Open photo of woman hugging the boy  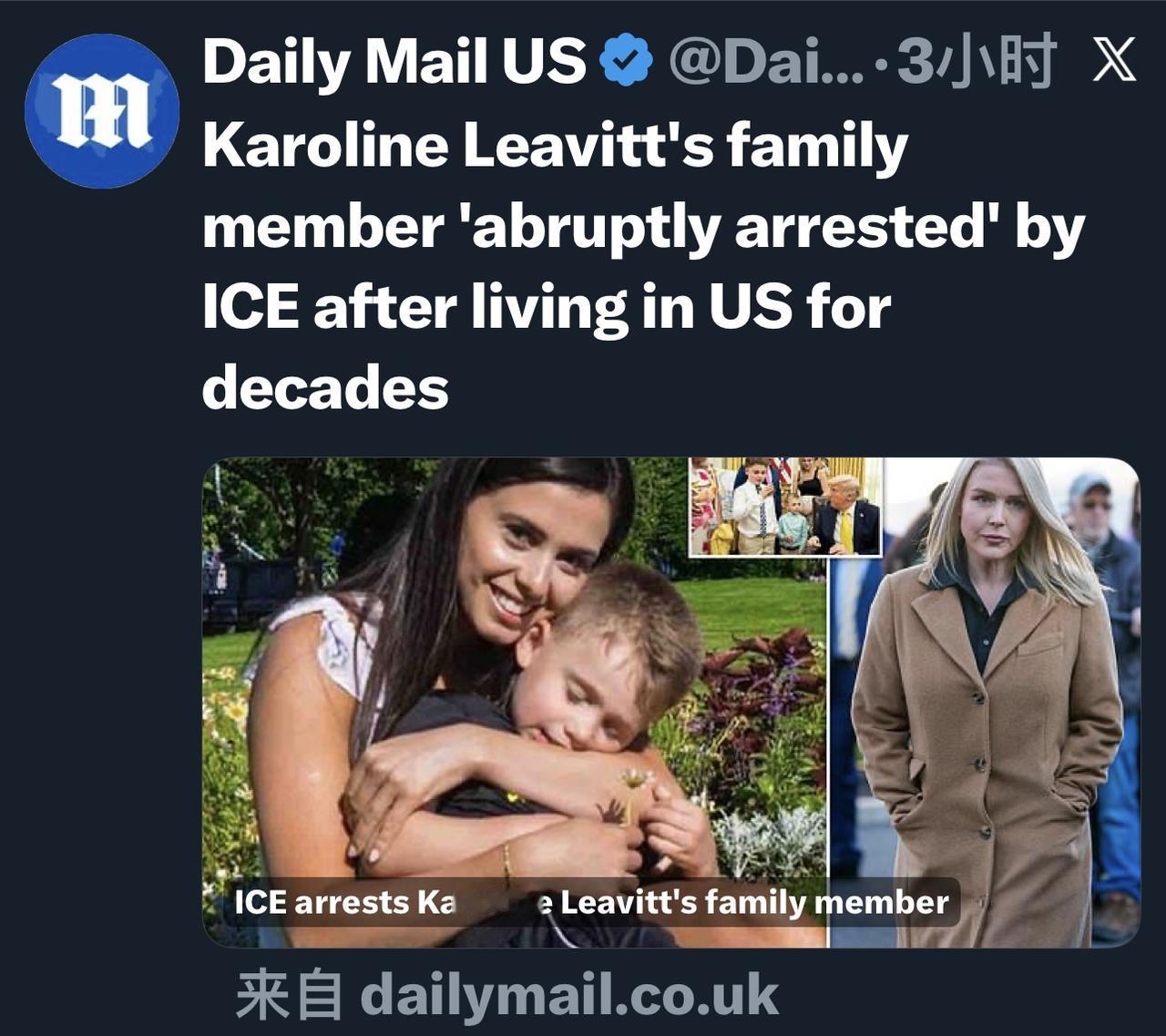(x=514, y=702)
